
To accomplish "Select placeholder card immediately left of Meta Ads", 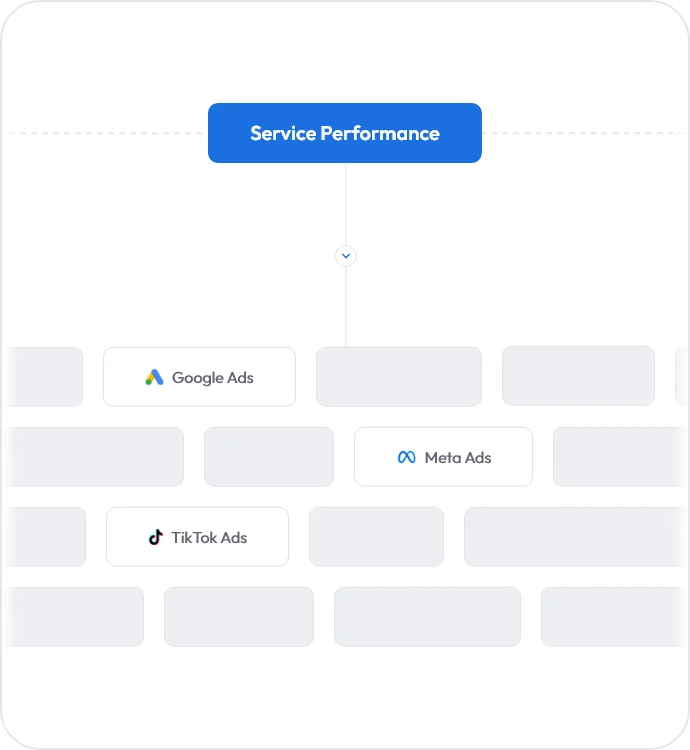I will click(269, 457).
